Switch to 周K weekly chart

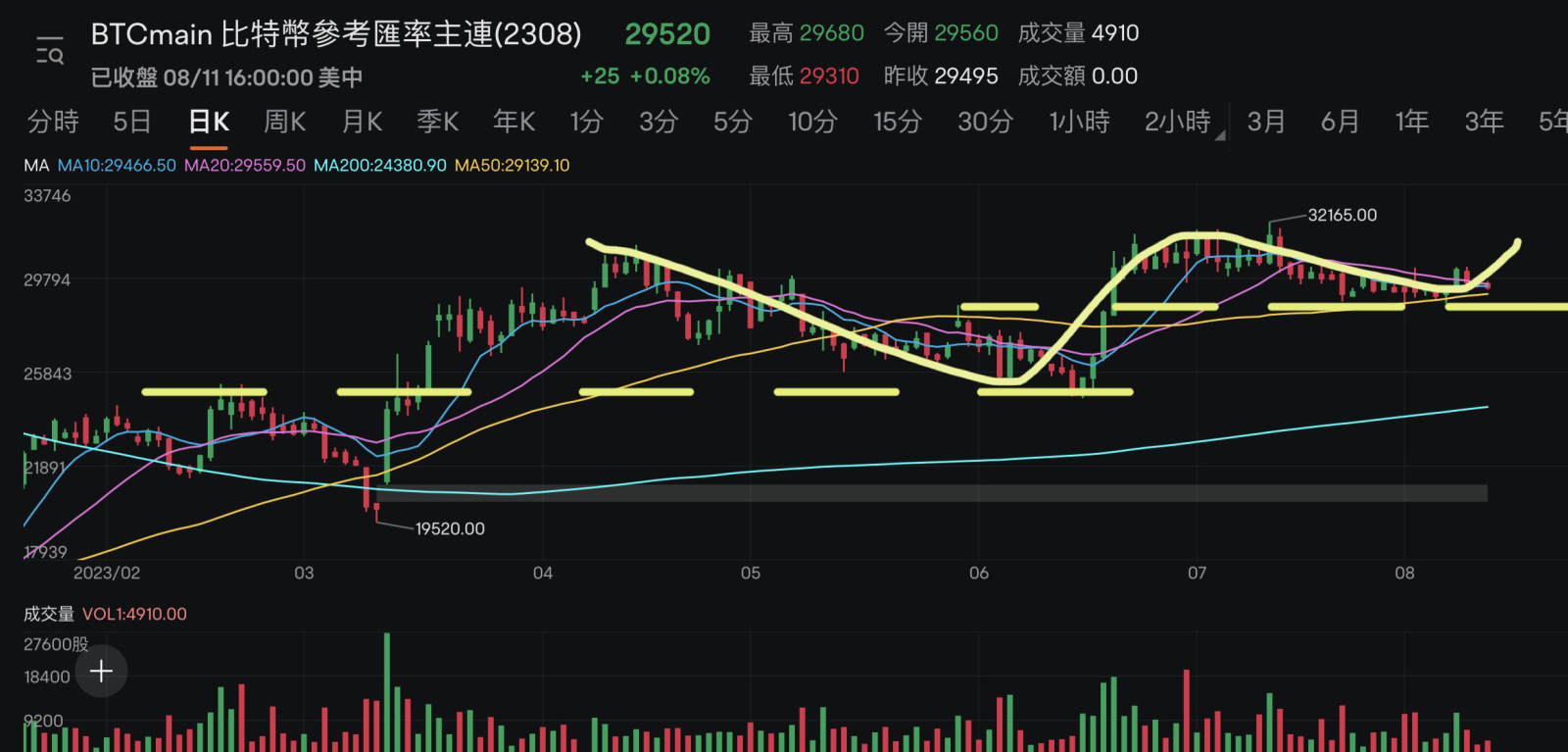tap(285, 122)
